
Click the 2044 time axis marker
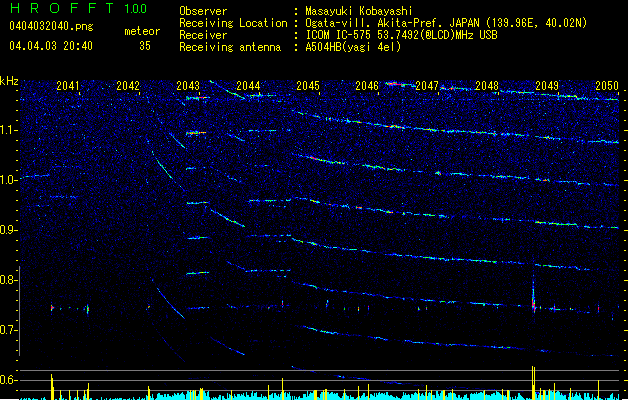(x=248, y=86)
